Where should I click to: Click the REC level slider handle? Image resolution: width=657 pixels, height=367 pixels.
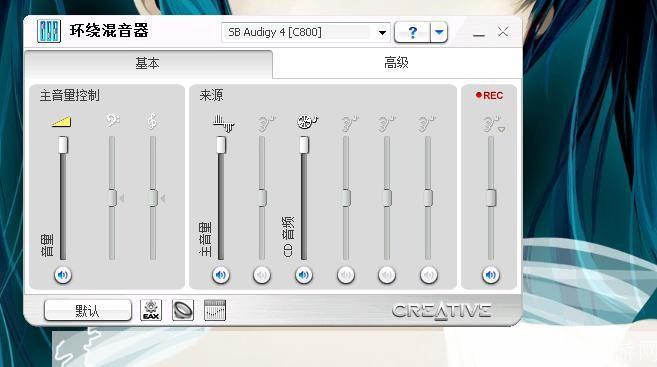pos(491,198)
